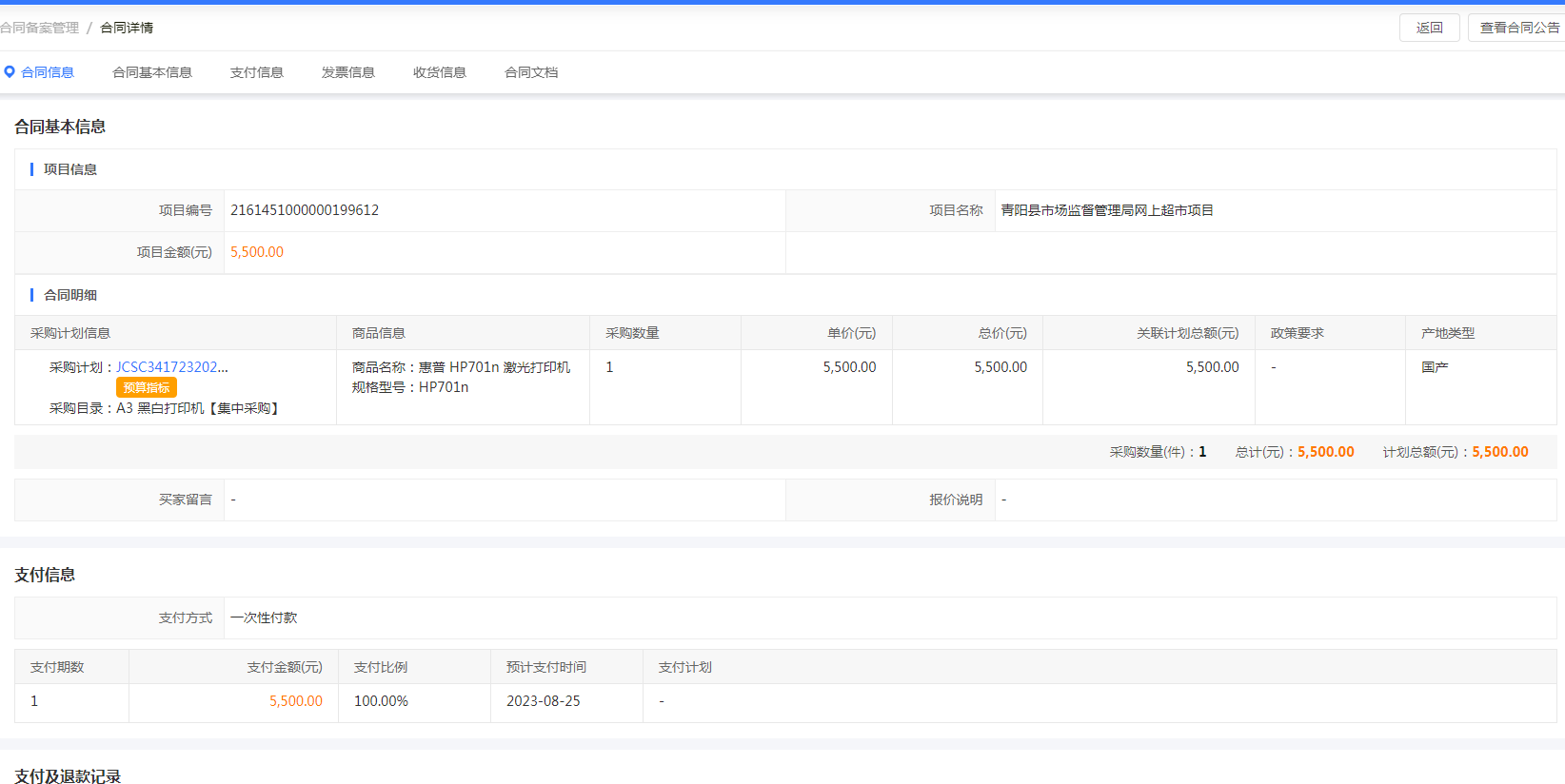Click the orange payment amount 5,500.00 in payment table
The height and width of the screenshot is (784, 1565).
pyautogui.click(x=295, y=701)
